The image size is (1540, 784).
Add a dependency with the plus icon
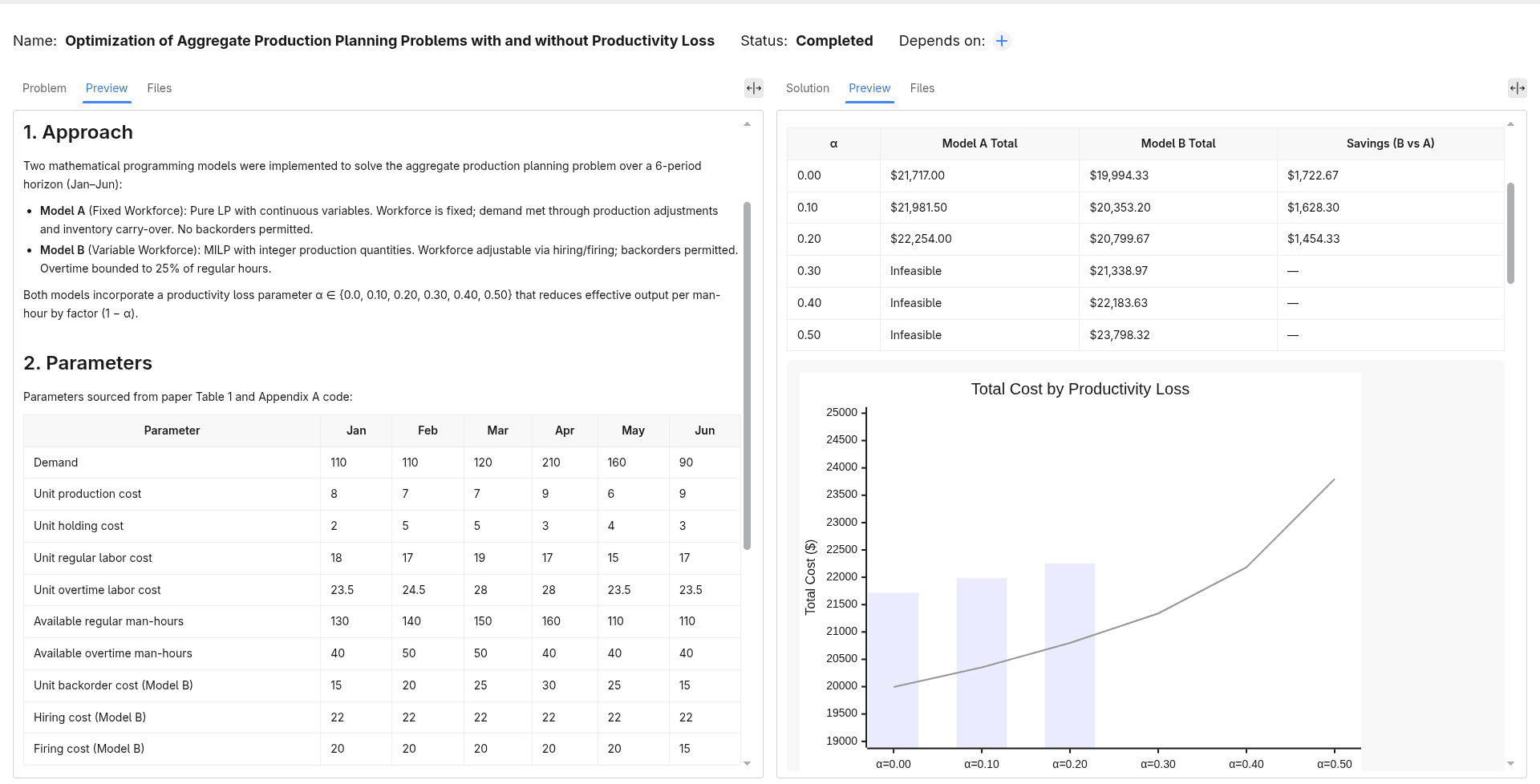pyautogui.click(x=1002, y=41)
